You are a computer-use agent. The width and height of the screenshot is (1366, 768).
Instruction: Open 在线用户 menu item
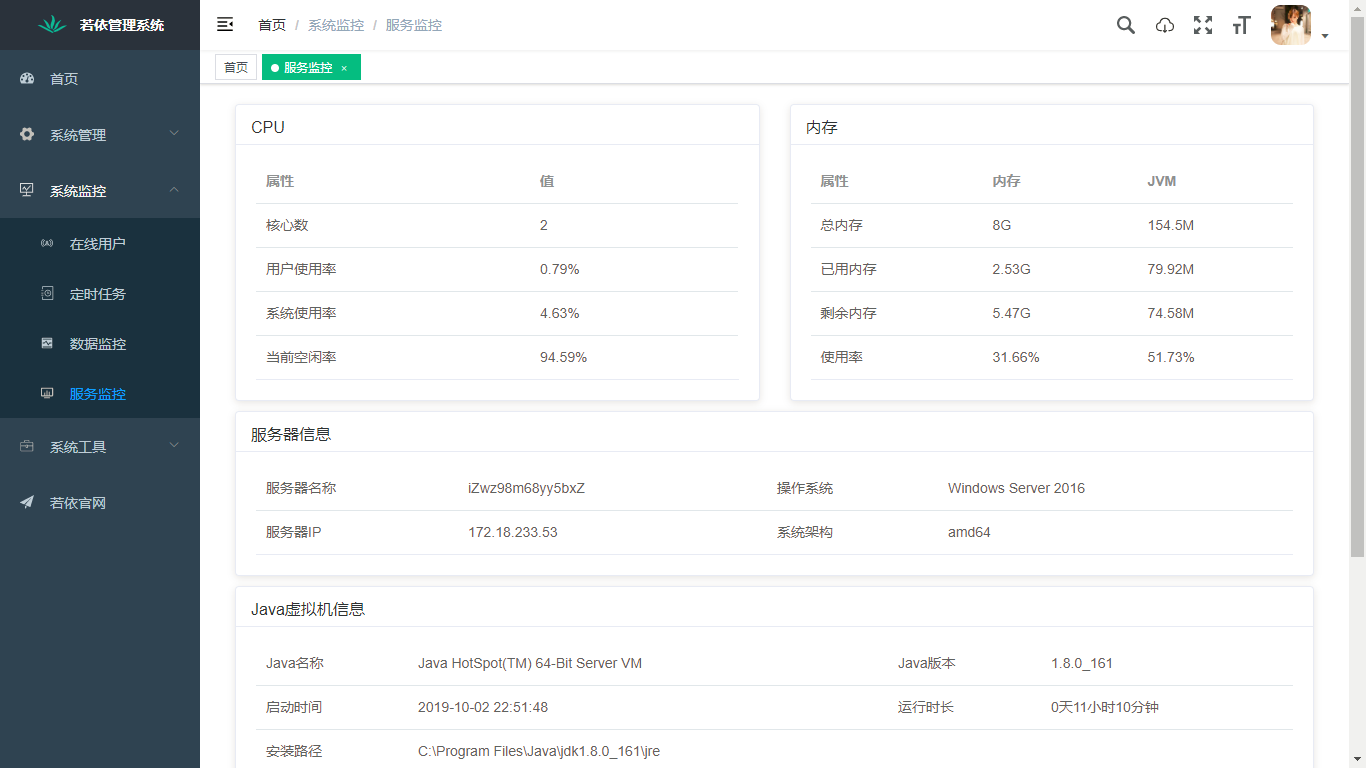100,244
